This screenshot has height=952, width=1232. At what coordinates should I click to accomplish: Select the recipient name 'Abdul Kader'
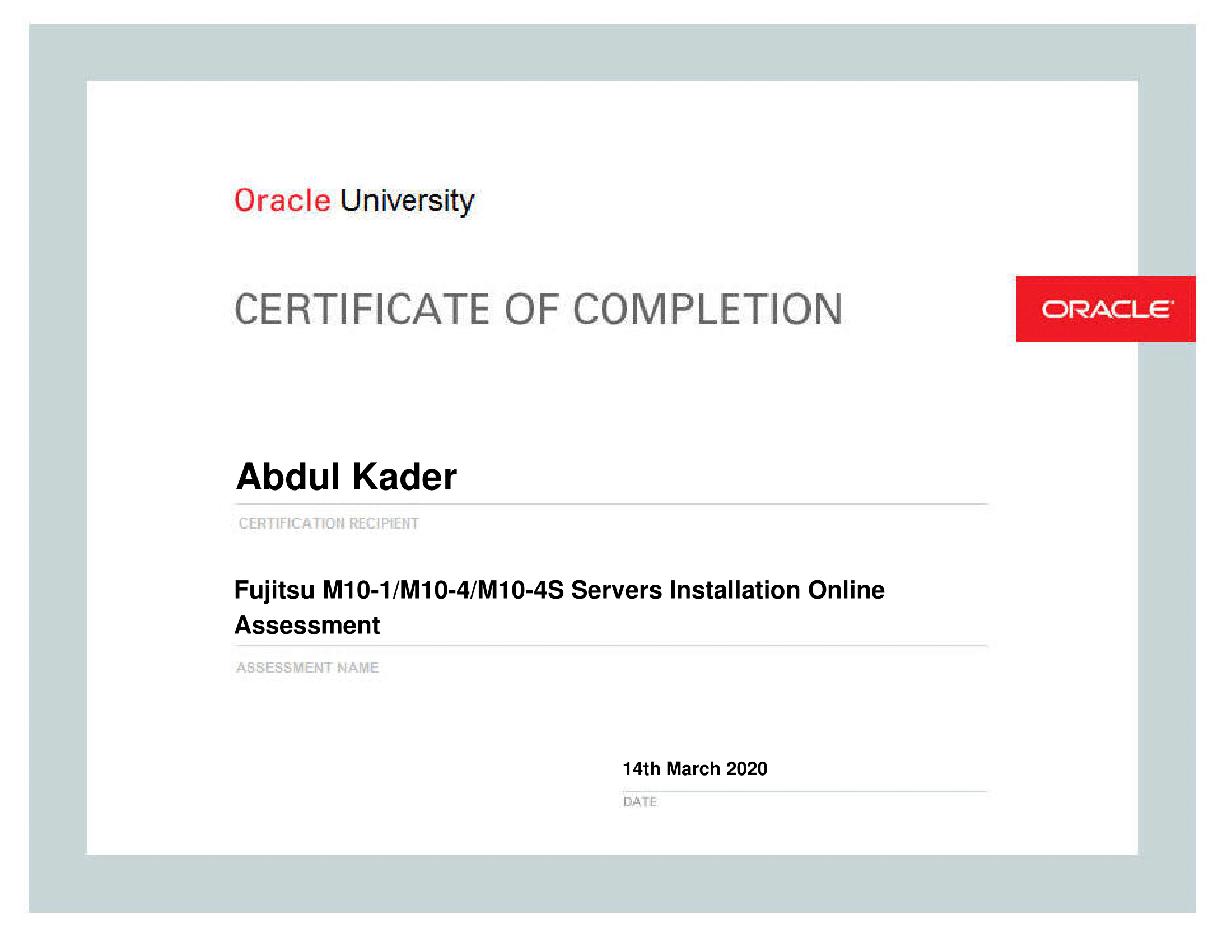click(x=346, y=477)
